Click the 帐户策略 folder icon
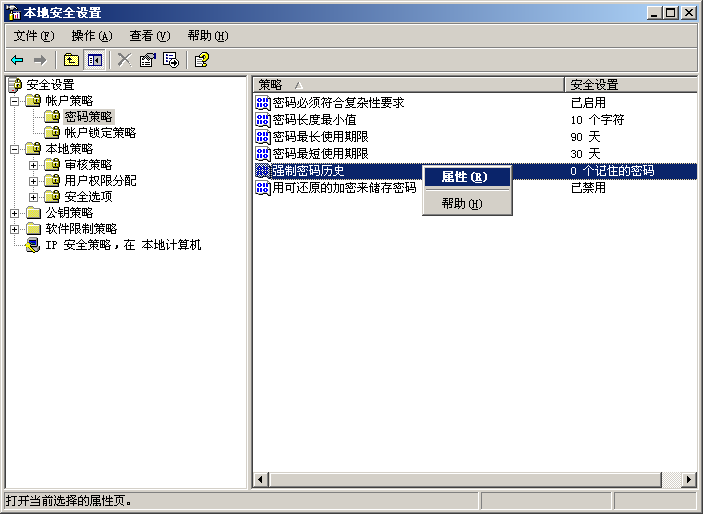The width and height of the screenshot is (703, 514). click(33, 100)
